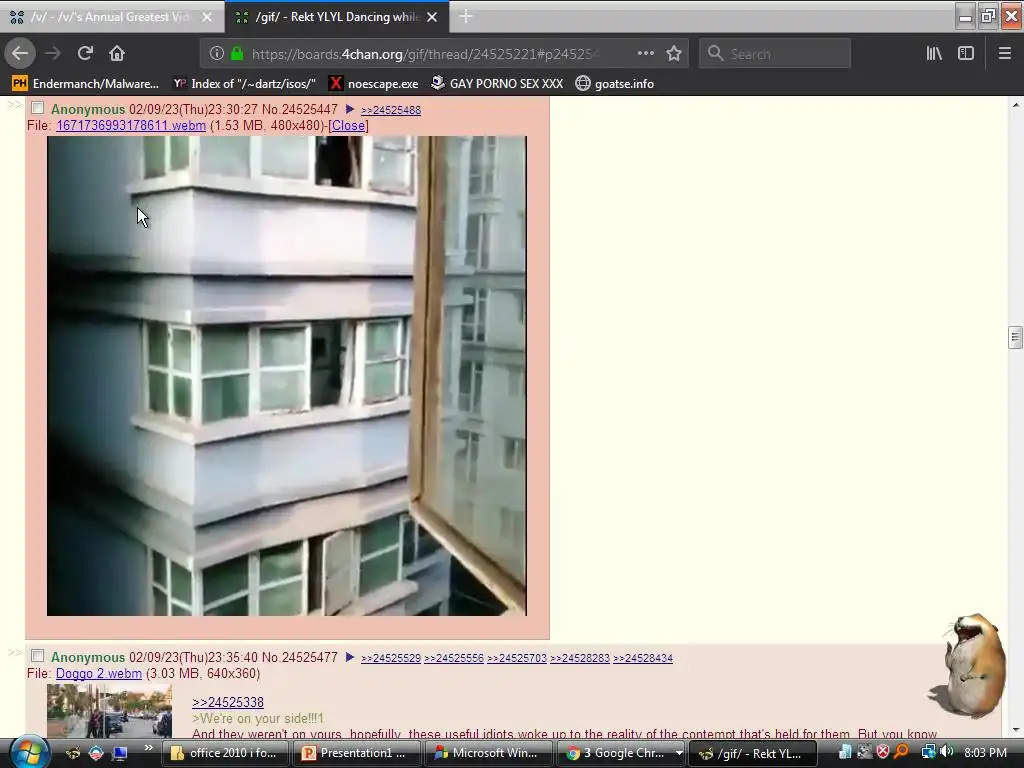The width and height of the screenshot is (1024, 768).
Task: Expand the quick launch overflow chevron
Action: point(148,748)
